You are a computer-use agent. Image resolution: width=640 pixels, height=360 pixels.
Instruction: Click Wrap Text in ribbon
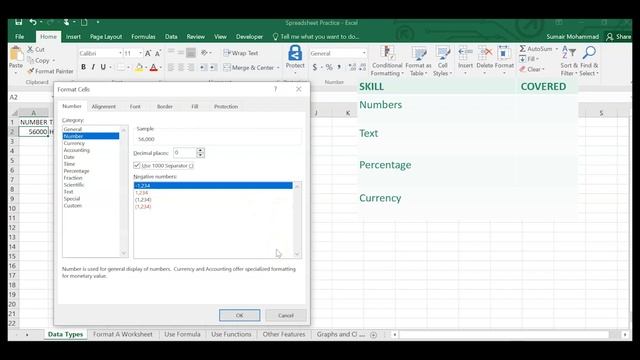pos(241,53)
